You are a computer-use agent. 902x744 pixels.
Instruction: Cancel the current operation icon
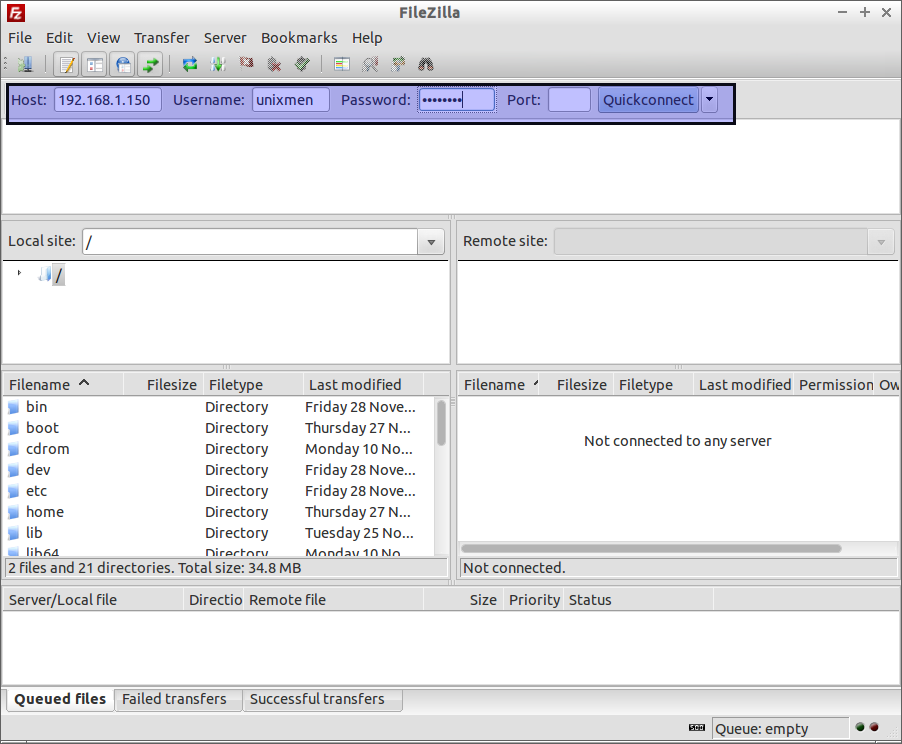coord(246,63)
